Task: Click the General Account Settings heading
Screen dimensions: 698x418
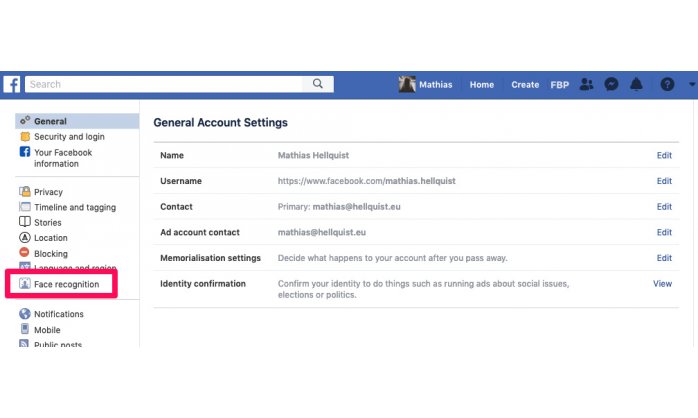Action: [x=221, y=122]
